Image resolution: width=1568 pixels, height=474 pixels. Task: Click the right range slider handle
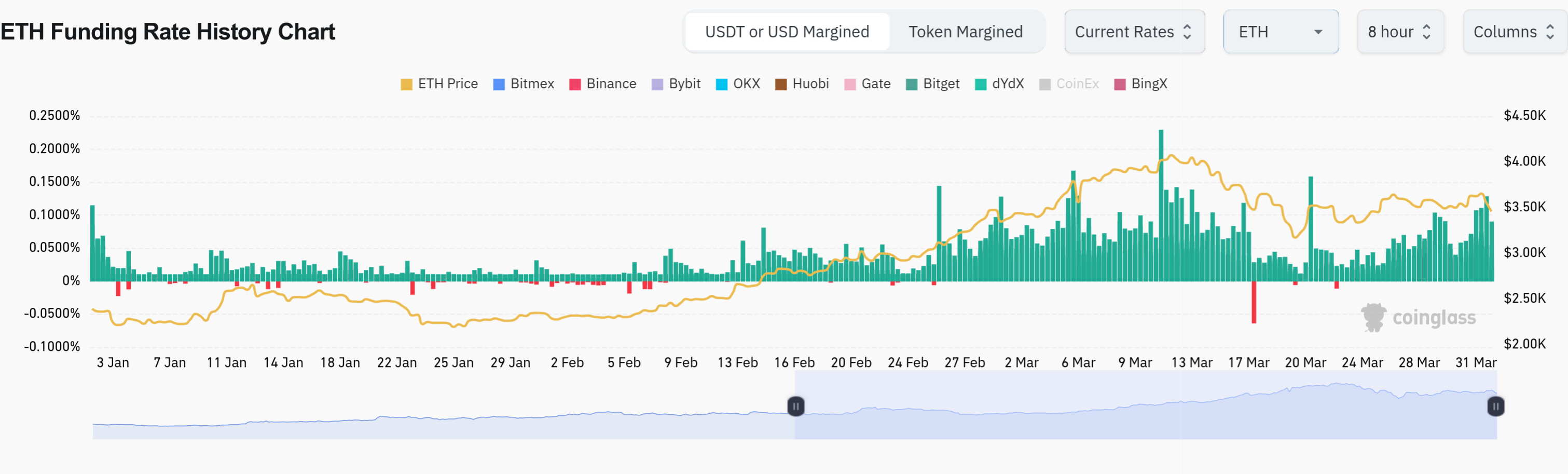tap(1495, 406)
